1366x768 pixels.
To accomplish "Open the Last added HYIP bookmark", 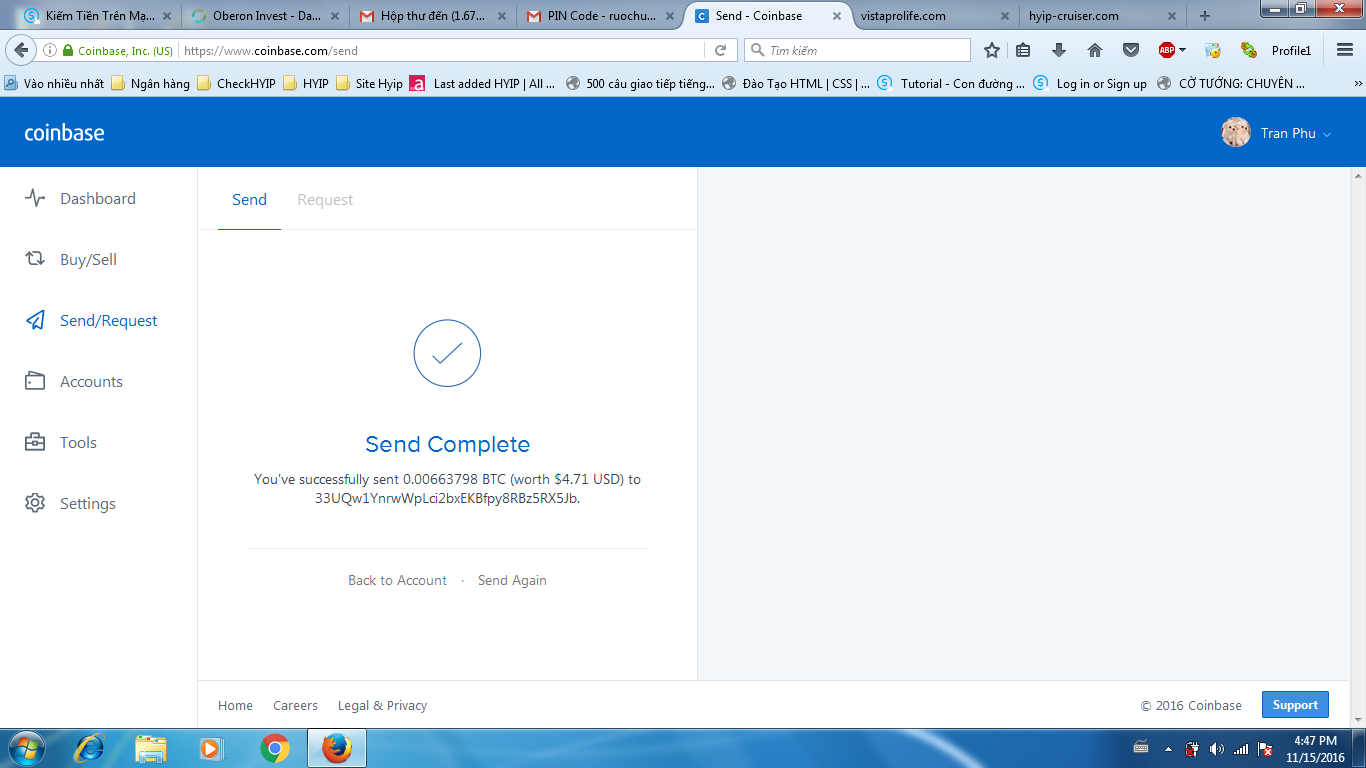I will (483, 84).
